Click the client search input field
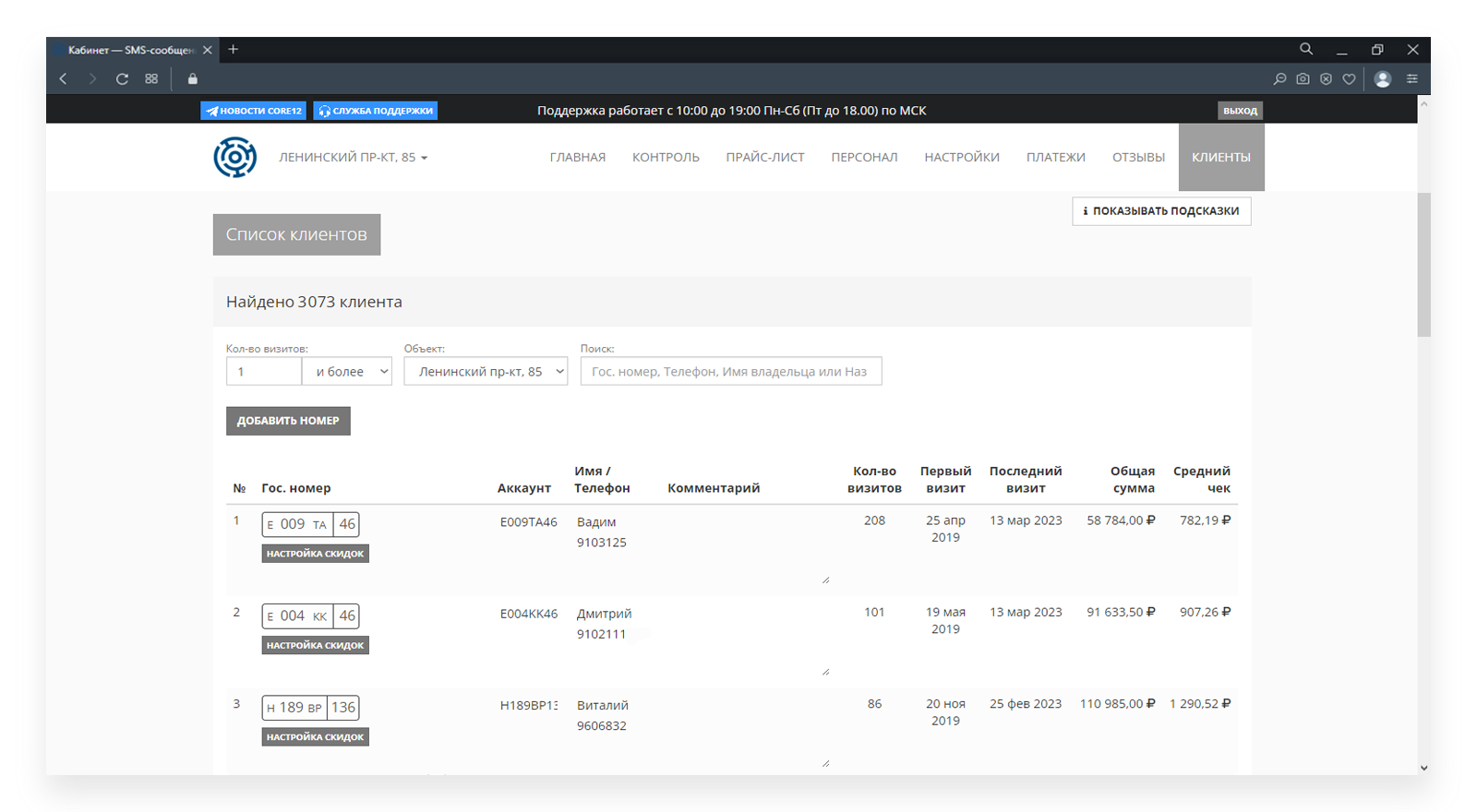 [x=730, y=372]
